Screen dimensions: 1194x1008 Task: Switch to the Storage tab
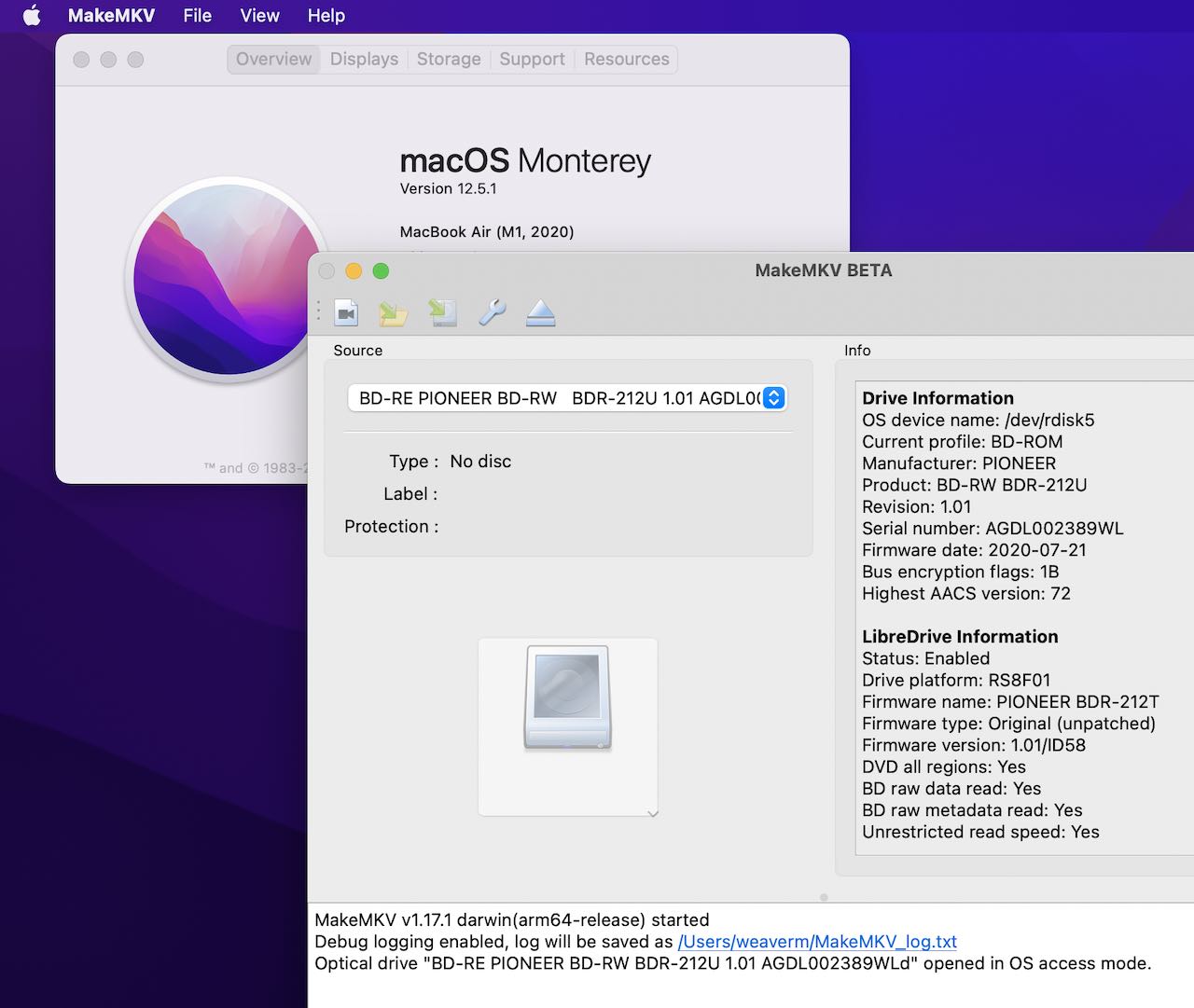click(x=449, y=60)
